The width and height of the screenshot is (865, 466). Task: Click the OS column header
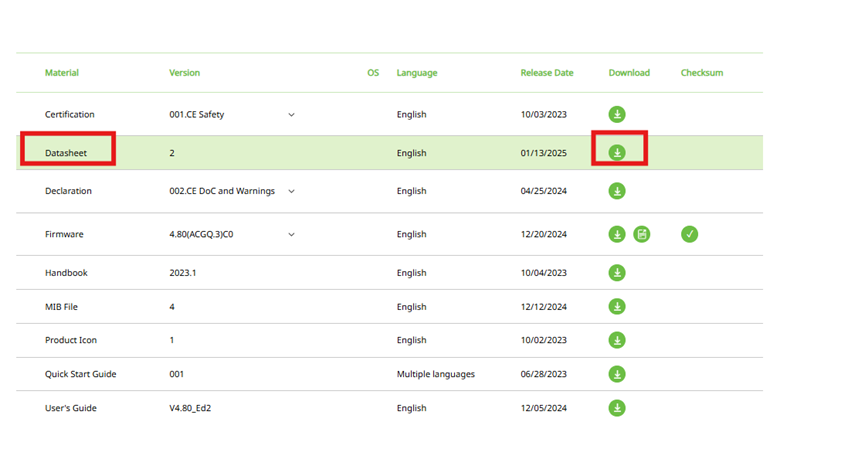[373, 73]
